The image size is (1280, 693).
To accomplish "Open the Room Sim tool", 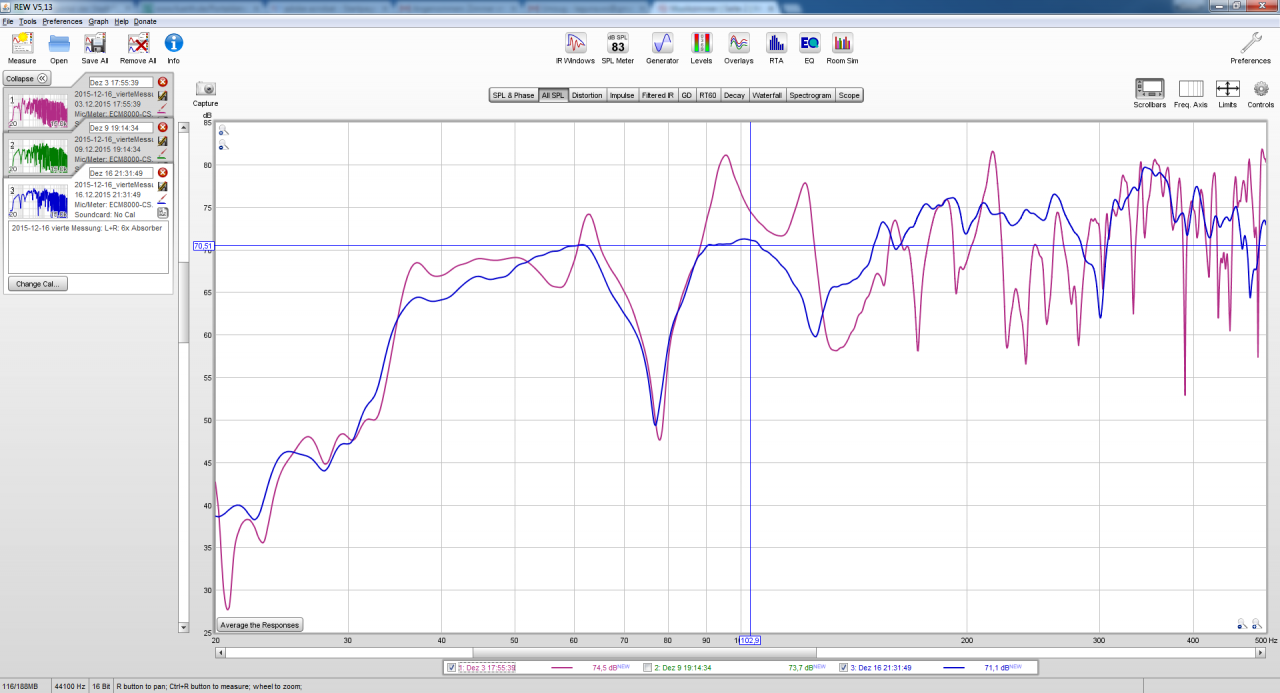I will click(843, 43).
